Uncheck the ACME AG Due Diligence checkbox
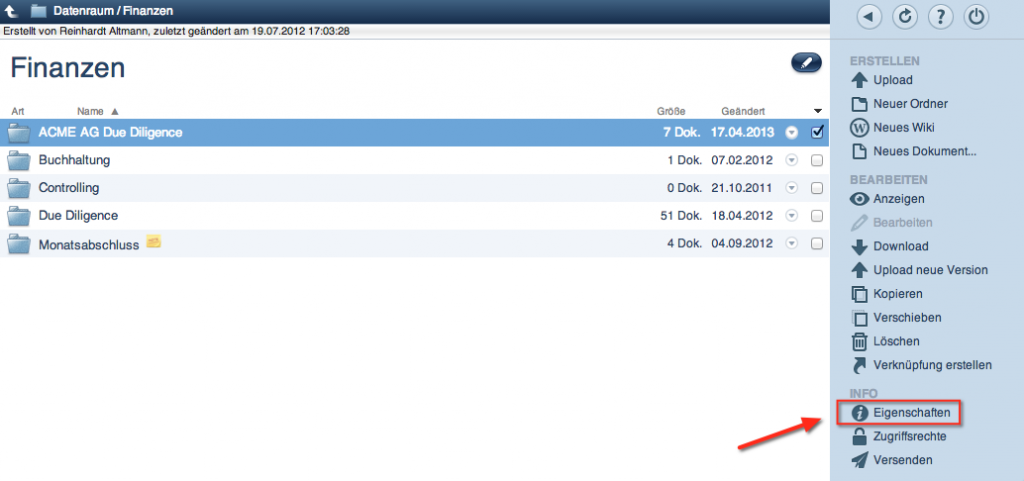This screenshot has width=1024, height=481. [x=817, y=132]
